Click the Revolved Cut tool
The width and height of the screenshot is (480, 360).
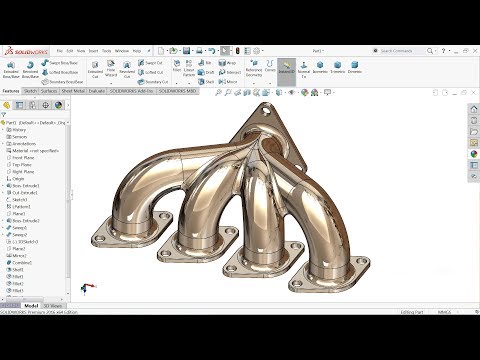tap(127, 69)
